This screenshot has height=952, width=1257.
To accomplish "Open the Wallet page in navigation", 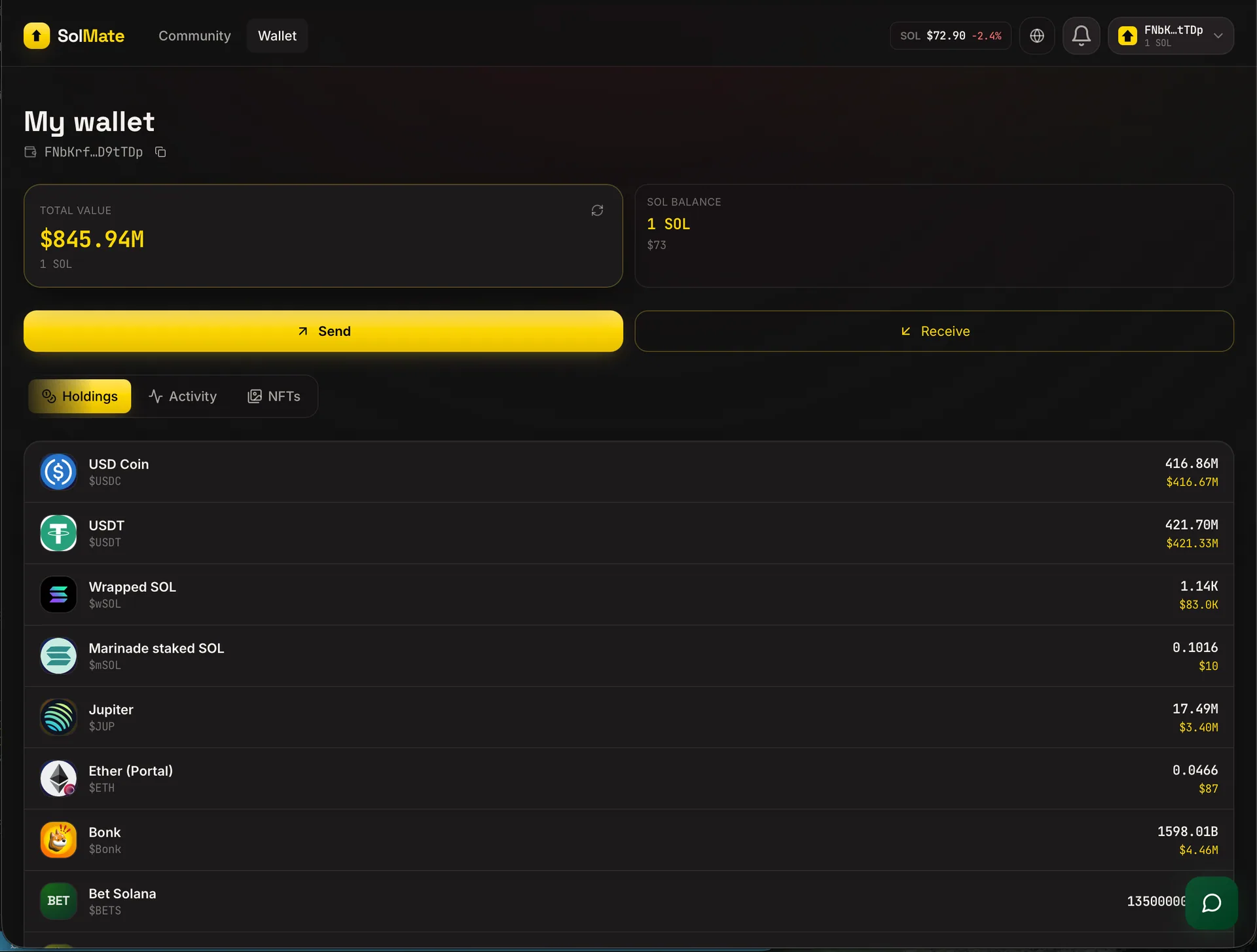I will tap(277, 36).
